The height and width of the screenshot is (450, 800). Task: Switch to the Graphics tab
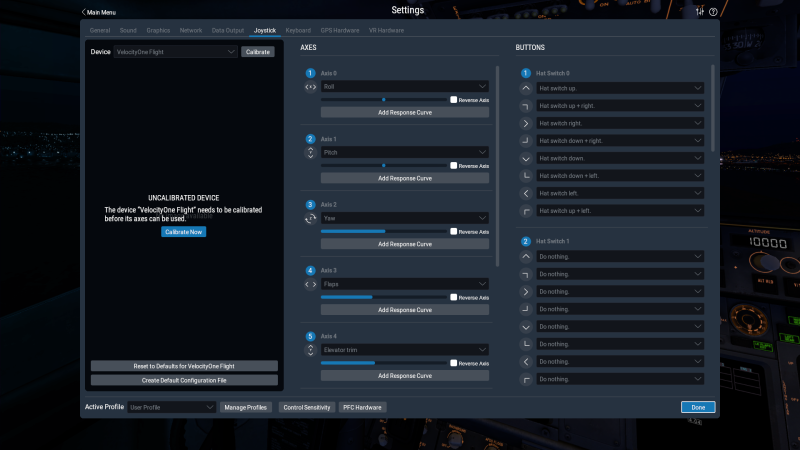point(158,31)
